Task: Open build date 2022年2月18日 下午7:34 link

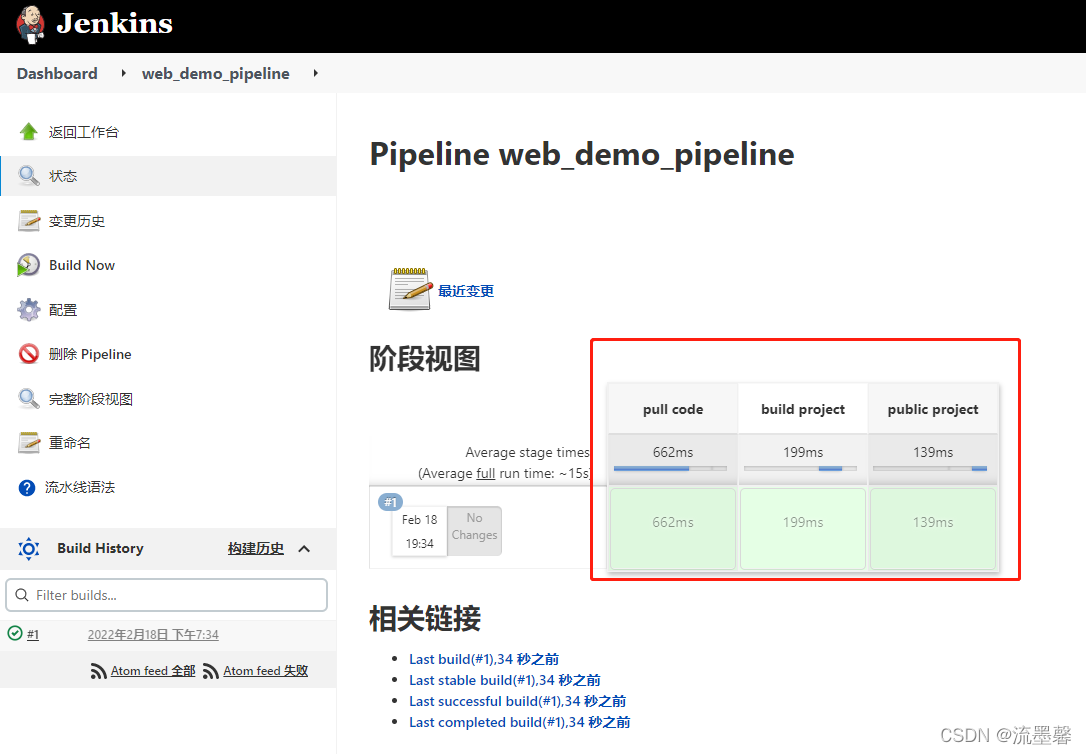Action: click(x=153, y=634)
